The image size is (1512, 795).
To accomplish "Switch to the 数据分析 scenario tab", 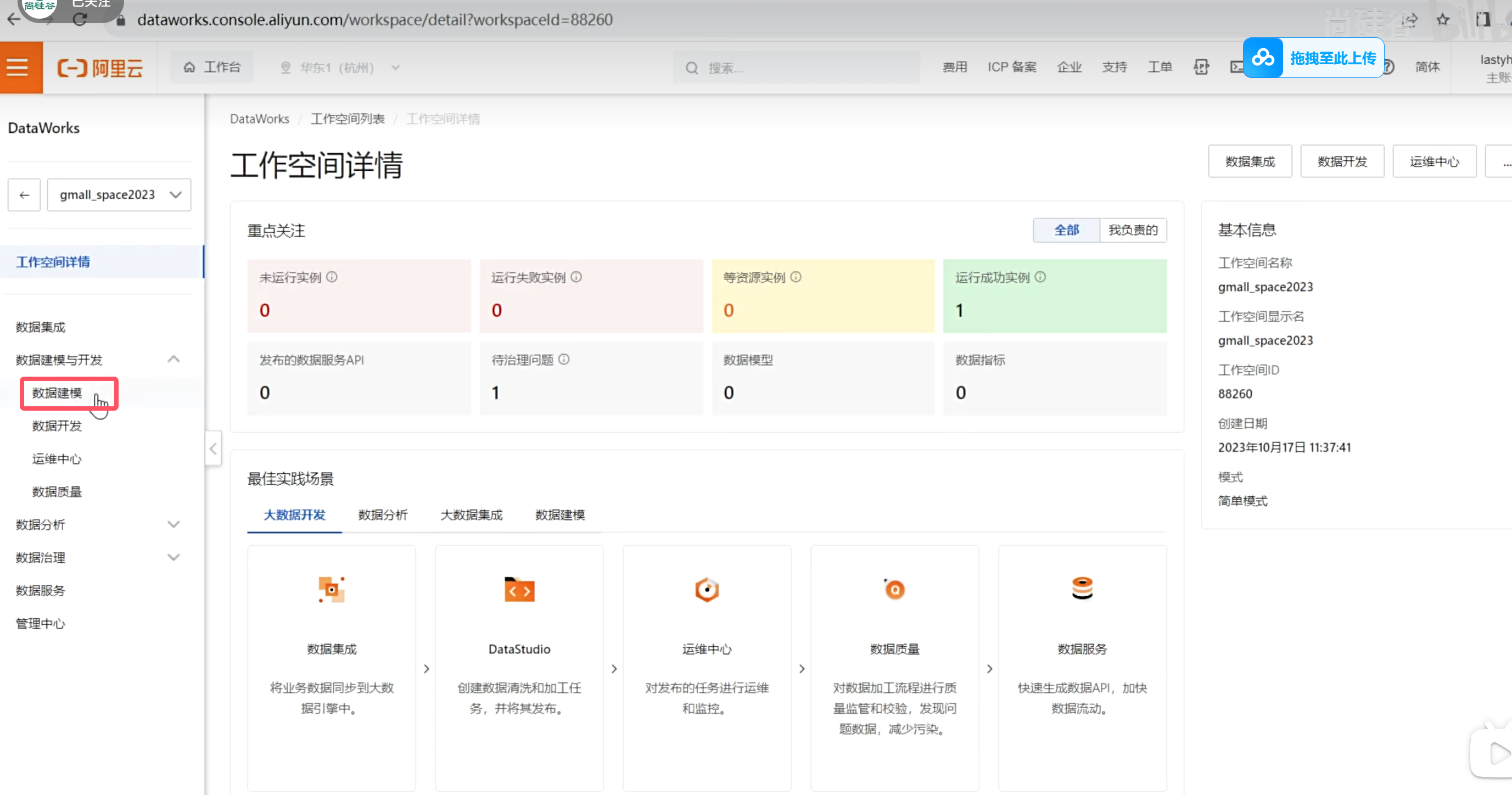I will [x=383, y=515].
